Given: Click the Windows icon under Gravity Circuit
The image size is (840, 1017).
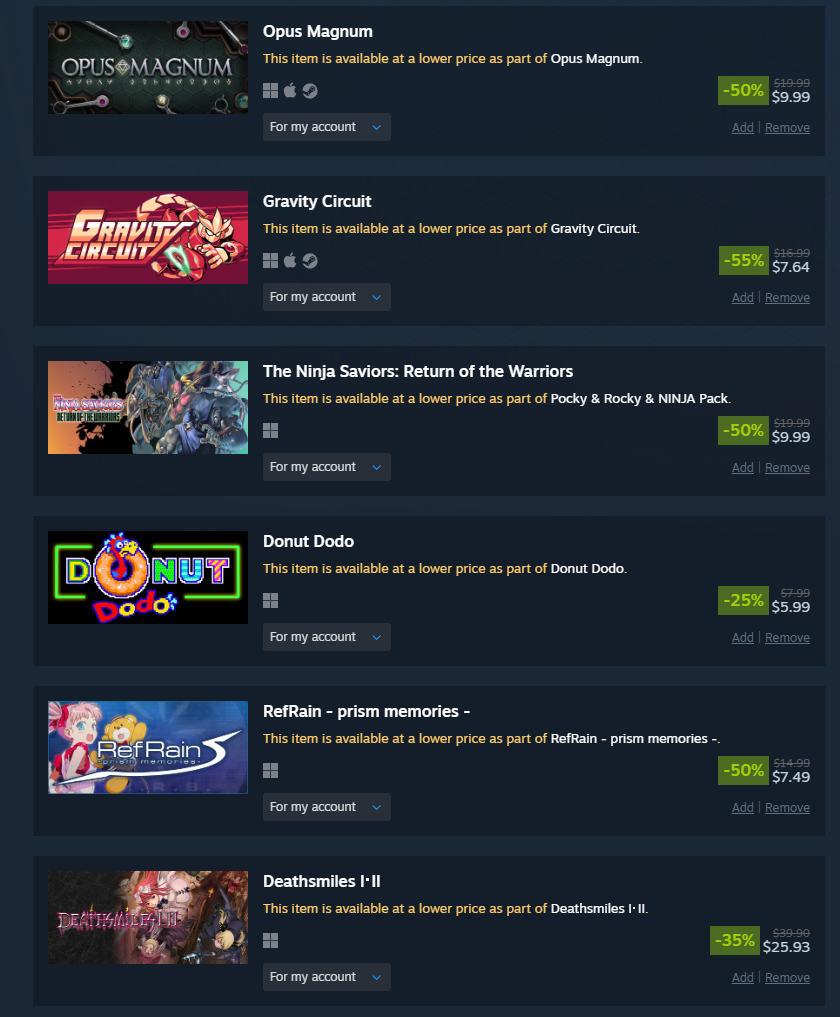Looking at the screenshot, I should click(x=270, y=261).
